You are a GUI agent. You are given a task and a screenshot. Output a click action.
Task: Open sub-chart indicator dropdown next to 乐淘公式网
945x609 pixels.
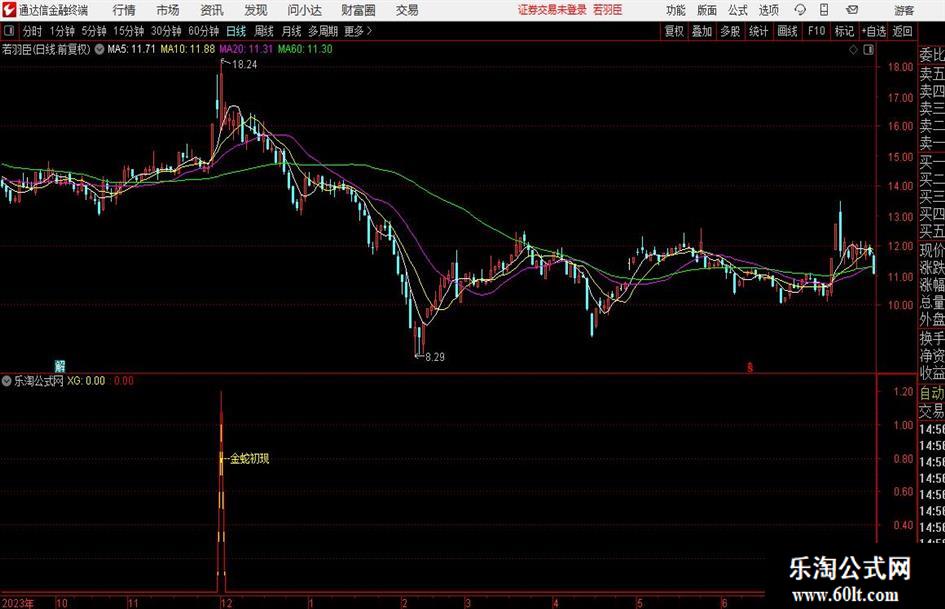[7, 381]
